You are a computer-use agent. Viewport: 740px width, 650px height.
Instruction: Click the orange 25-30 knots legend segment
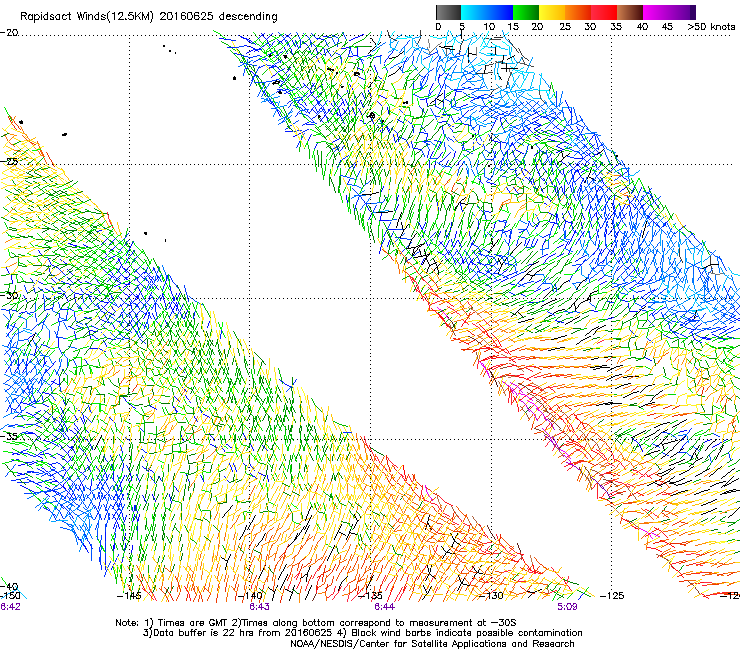click(578, 12)
